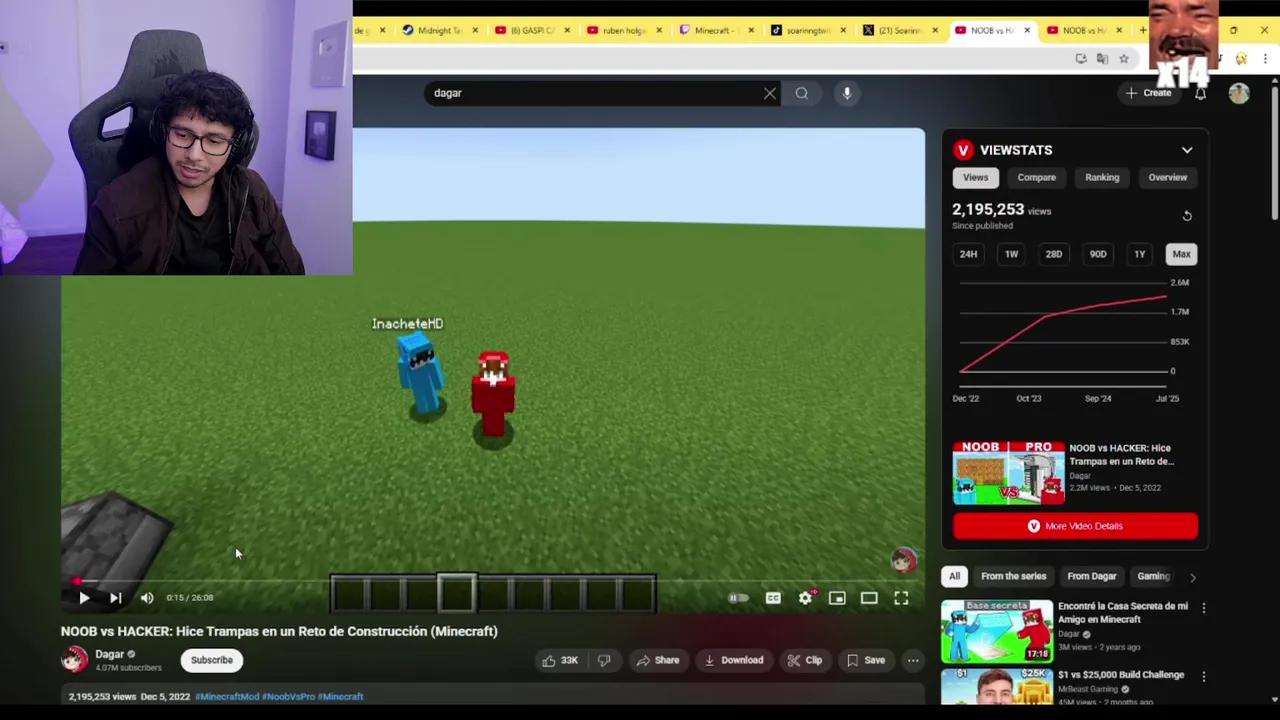1280x720 pixels.
Task: Select the Overview tab in ViewStats
Action: [x=1167, y=177]
